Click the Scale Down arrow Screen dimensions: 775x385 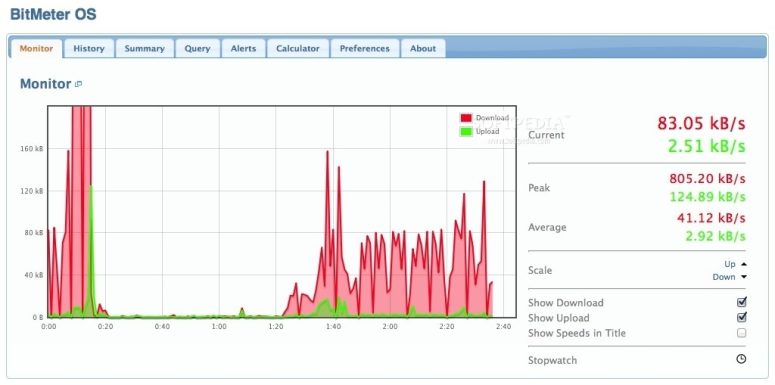coord(744,277)
